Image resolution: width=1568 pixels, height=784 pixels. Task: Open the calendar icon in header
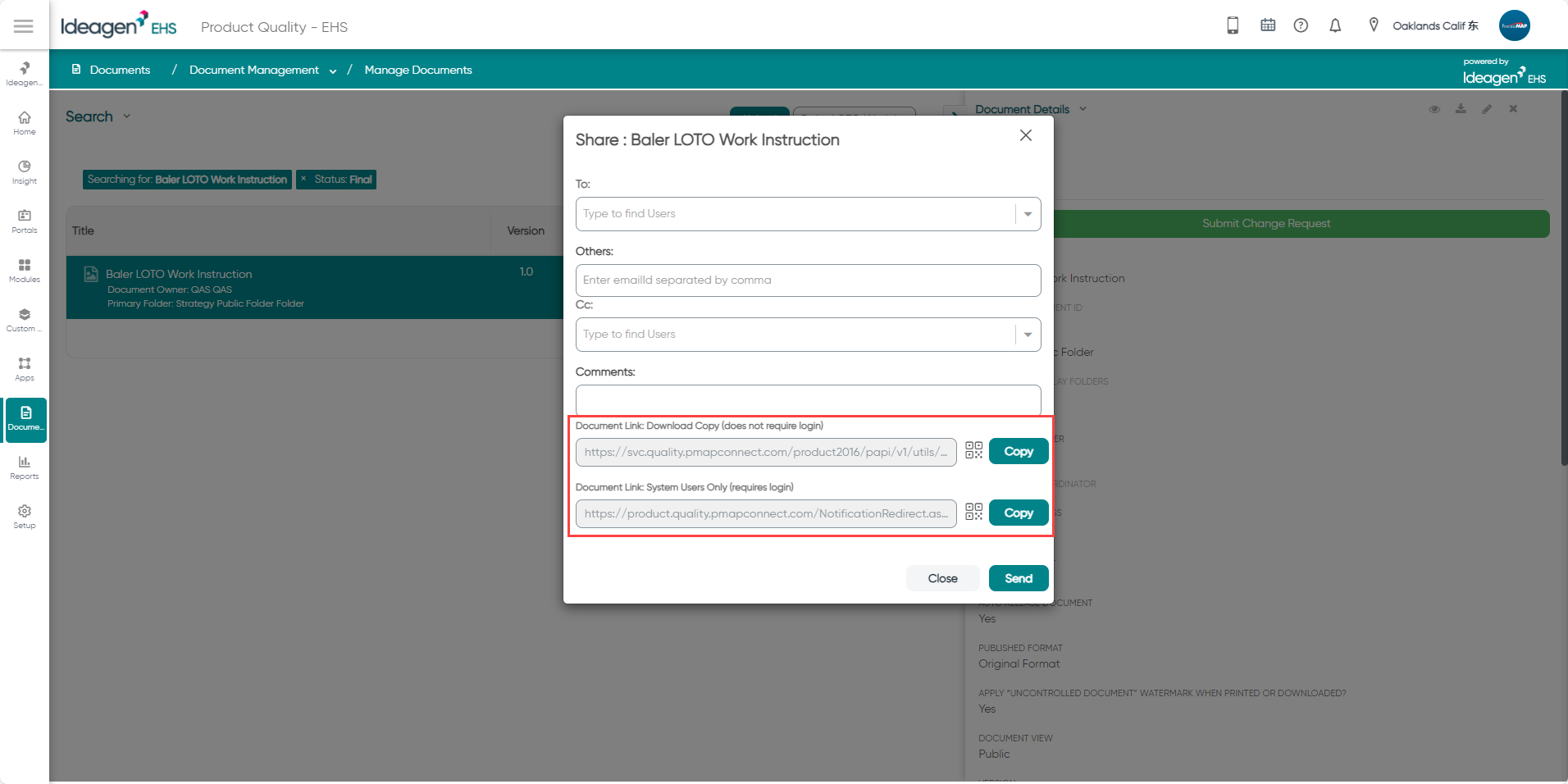tap(1268, 25)
